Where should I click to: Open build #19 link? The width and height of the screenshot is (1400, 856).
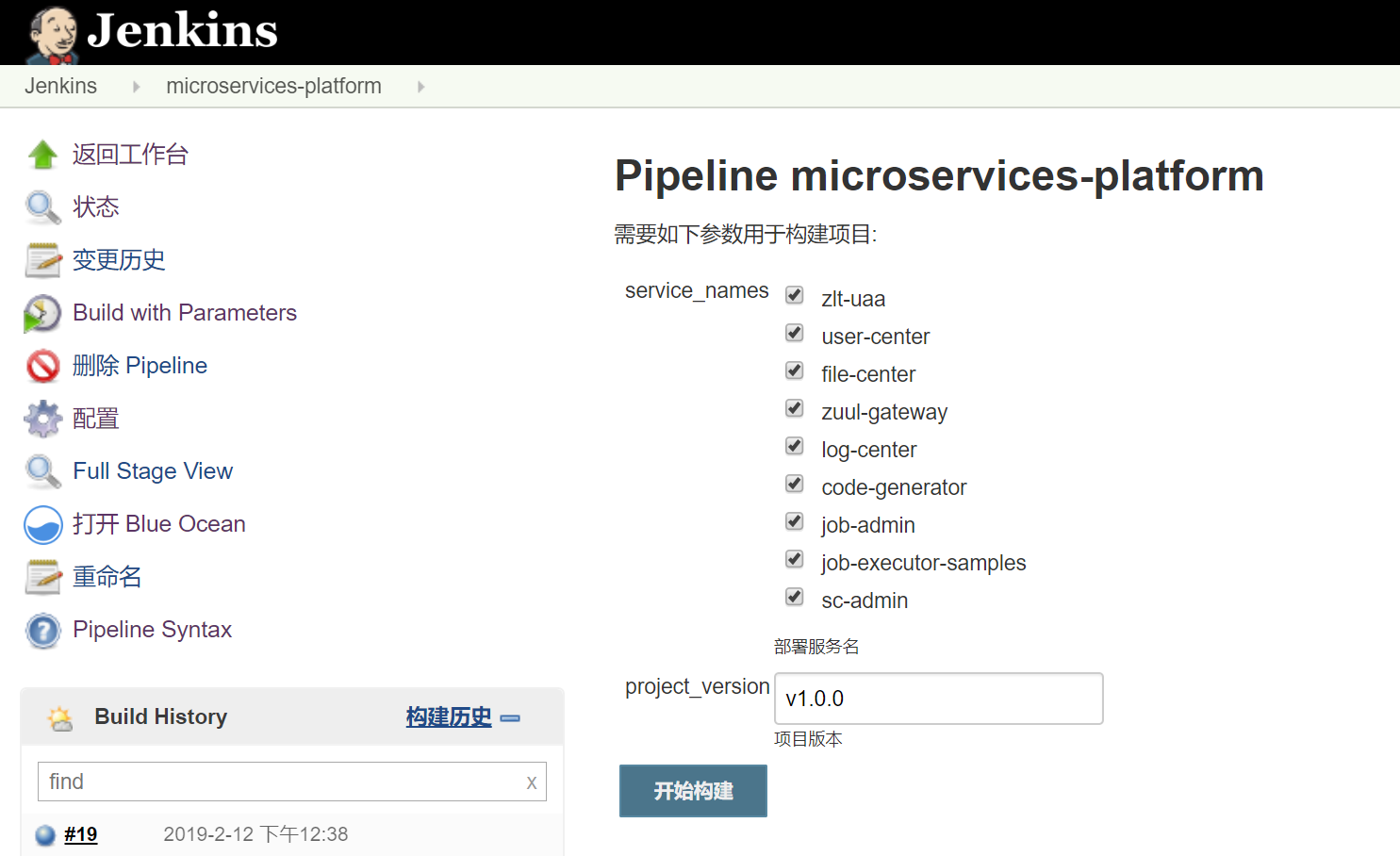pyautogui.click(x=81, y=834)
